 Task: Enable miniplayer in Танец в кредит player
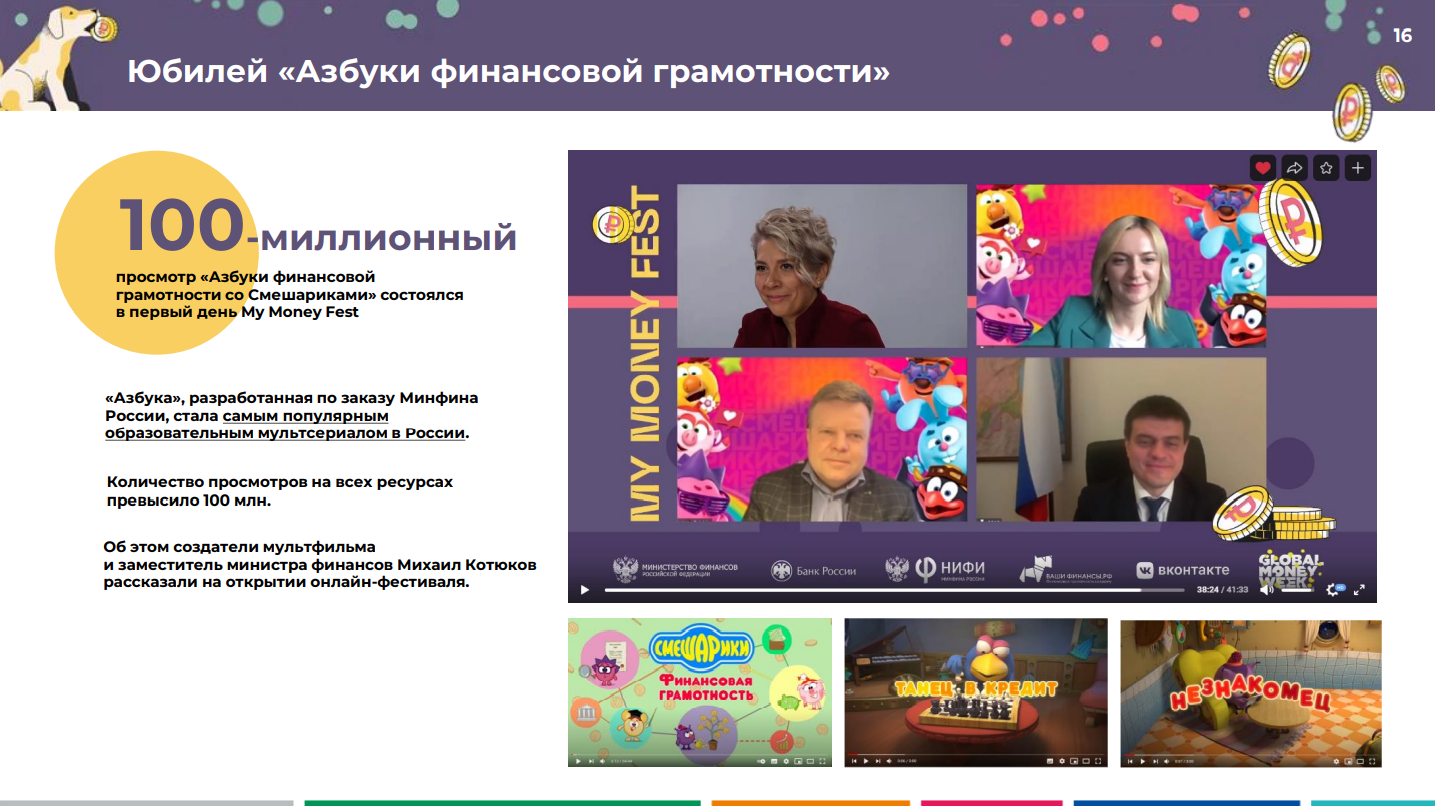pos(1074,761)
